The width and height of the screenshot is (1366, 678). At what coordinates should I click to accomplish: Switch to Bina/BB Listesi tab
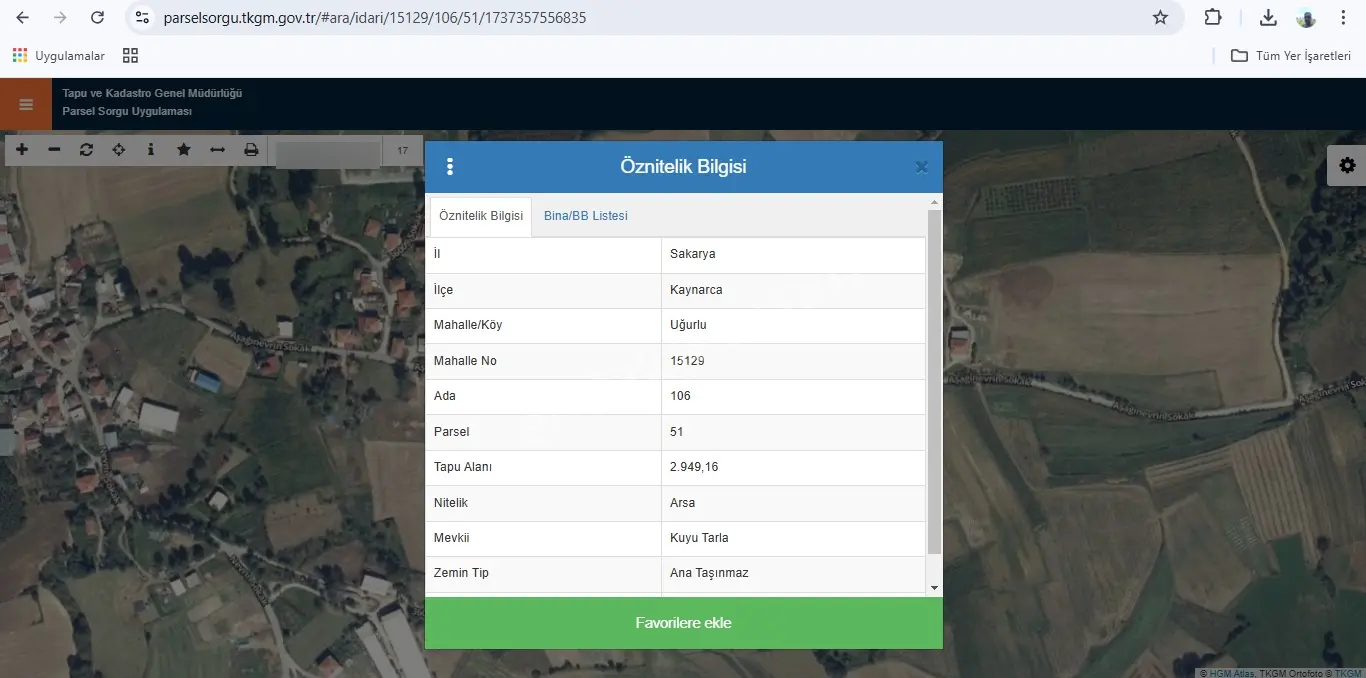pyautogui.click(x=586, y=216)
